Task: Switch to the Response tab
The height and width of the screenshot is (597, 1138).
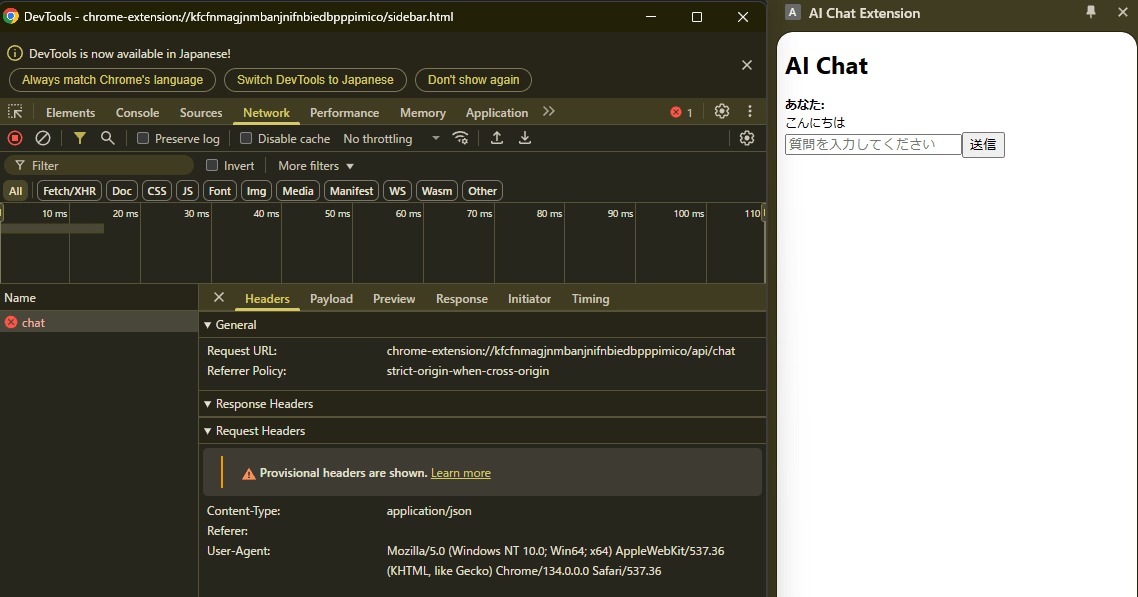Action: pos(462,298)
